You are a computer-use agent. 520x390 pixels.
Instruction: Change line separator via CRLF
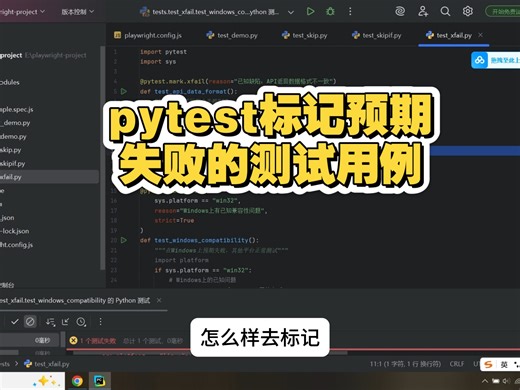(457, 364)
